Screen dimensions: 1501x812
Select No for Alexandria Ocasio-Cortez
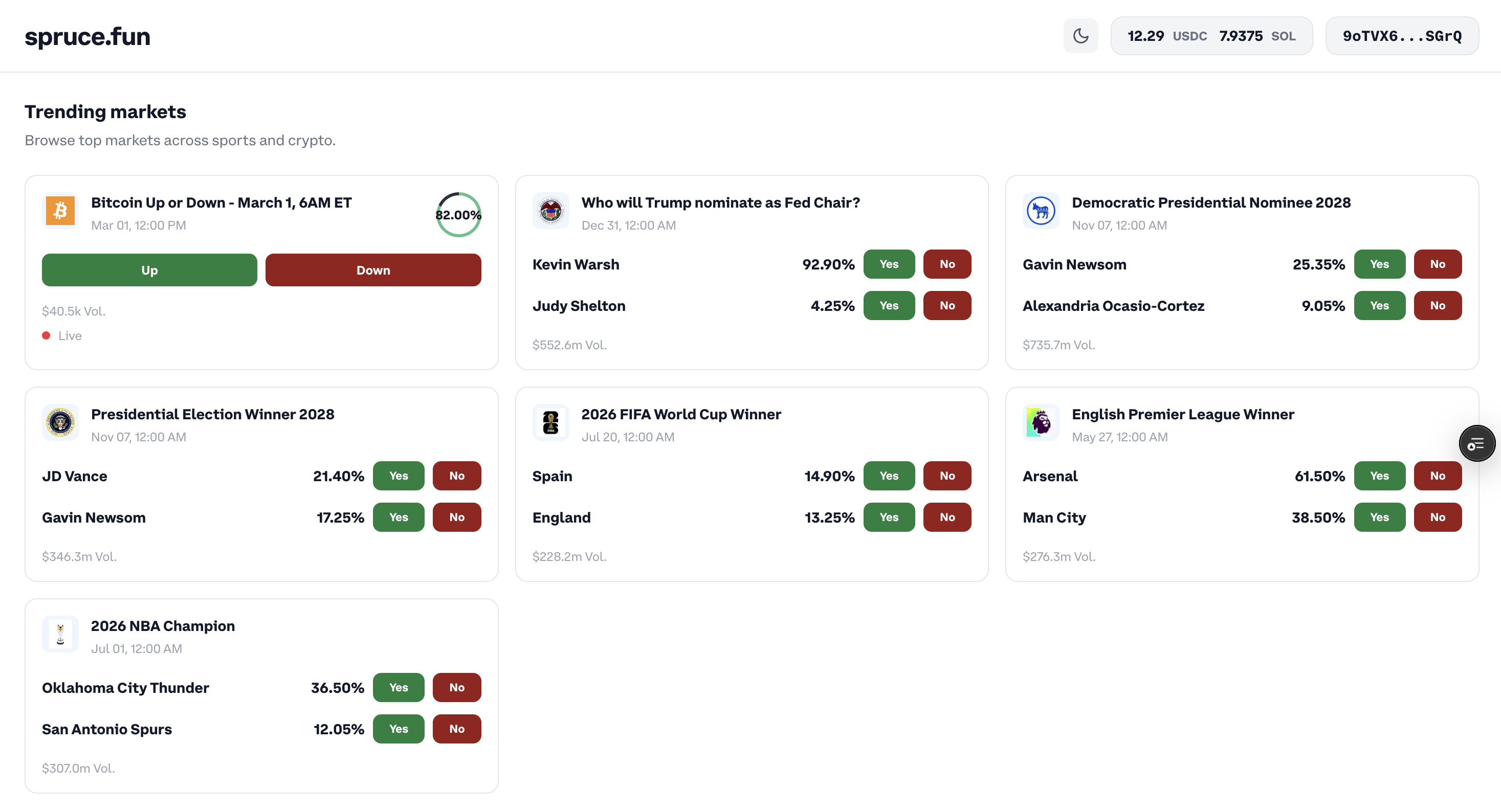[1437, 306]
